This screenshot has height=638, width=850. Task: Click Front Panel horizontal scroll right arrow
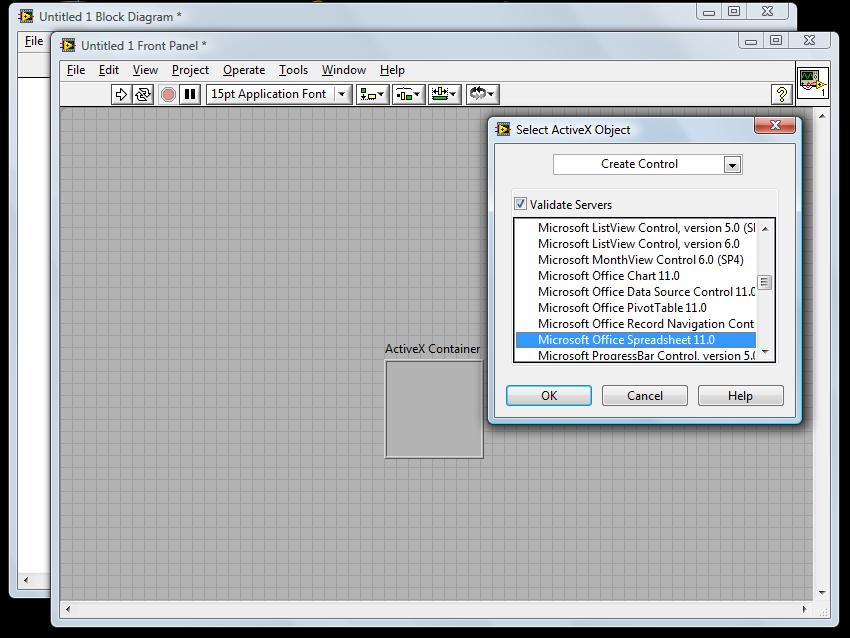click(804, 609)
